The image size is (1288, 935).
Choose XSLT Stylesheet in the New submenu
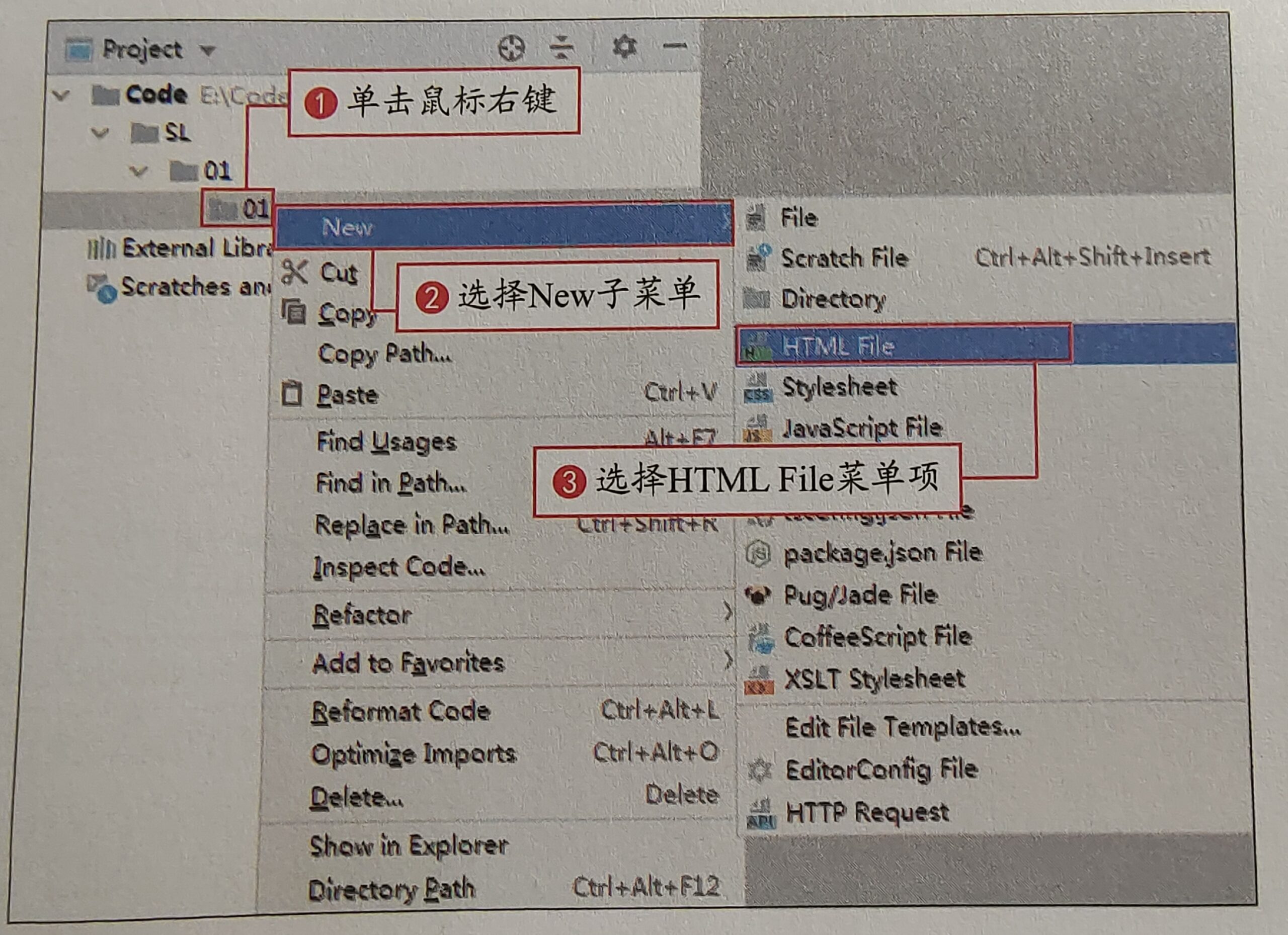point(875,679)
